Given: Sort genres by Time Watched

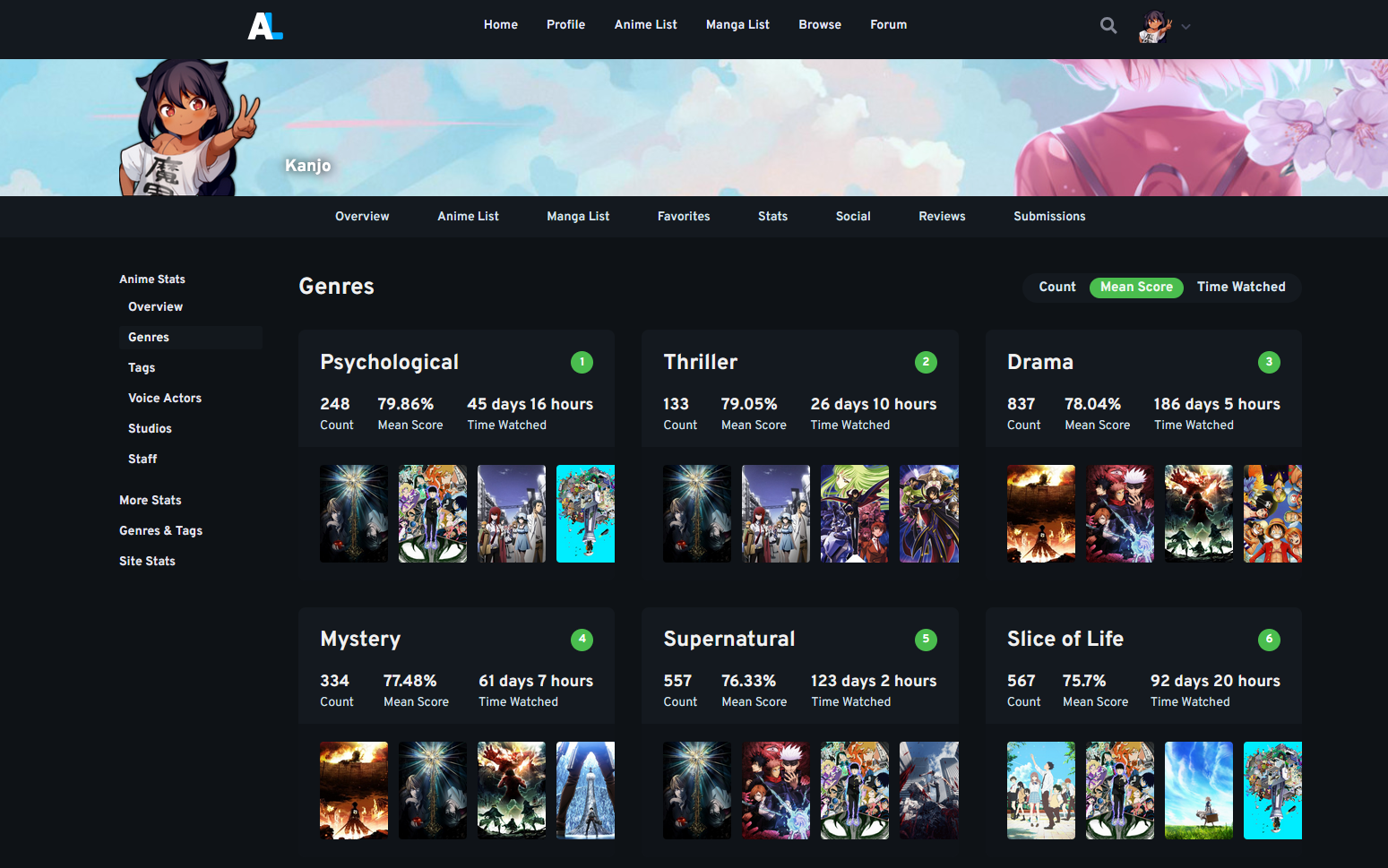Looking at the screenshot, I should (x=1241, y=288).
